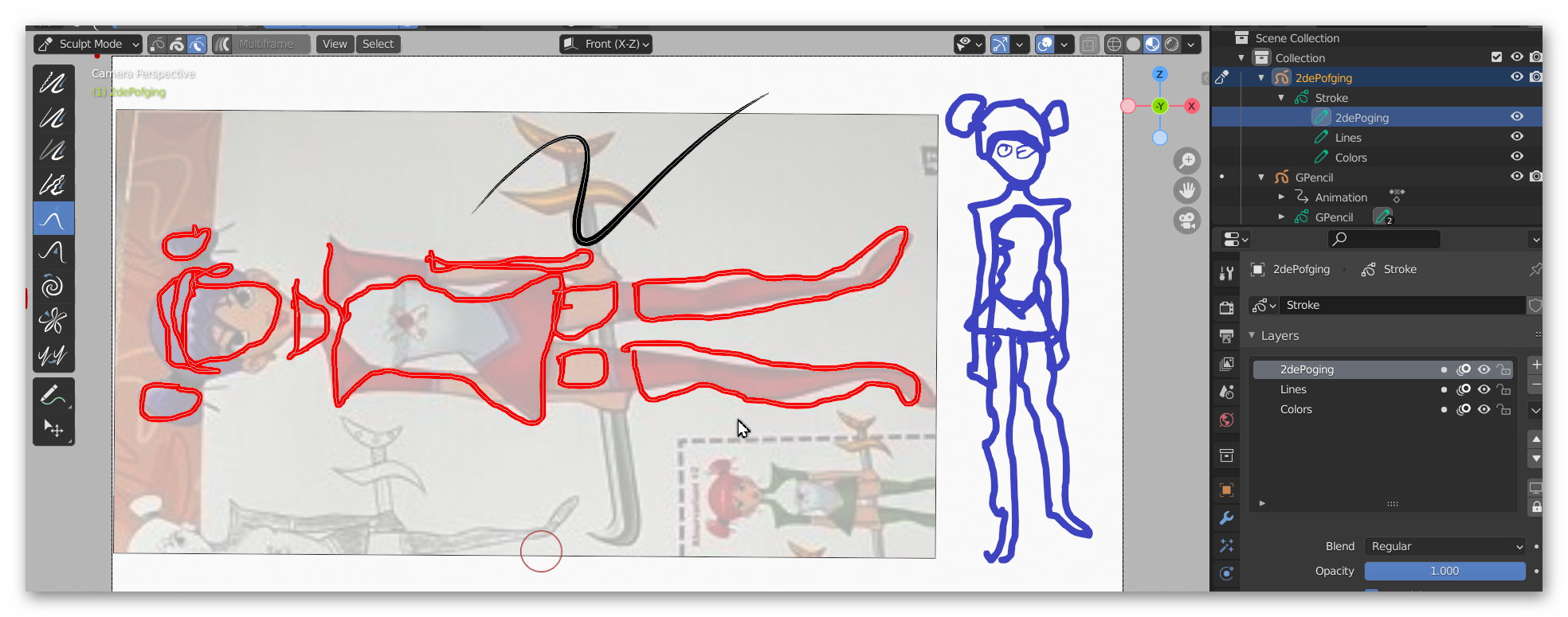
Task: Click the green -Y axis on gizmo
Action: tap(1159, 106)
